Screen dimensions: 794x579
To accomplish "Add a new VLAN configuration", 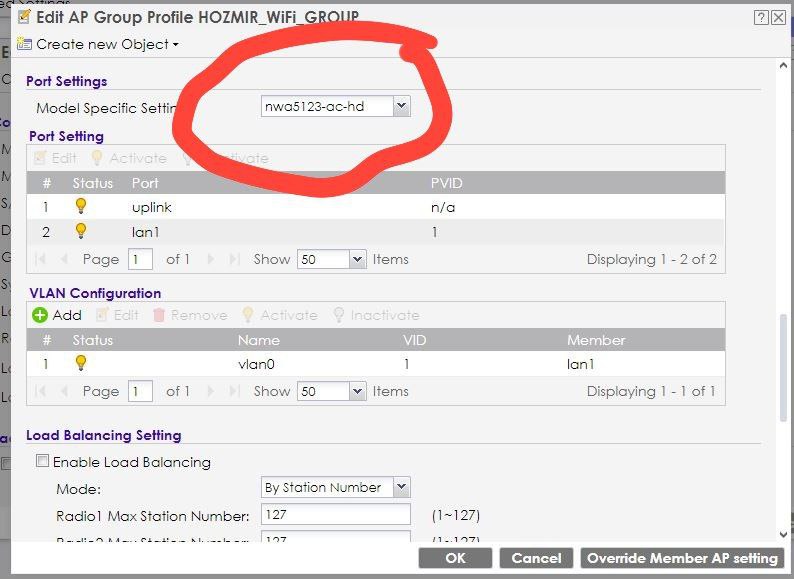I will point(57,315).
